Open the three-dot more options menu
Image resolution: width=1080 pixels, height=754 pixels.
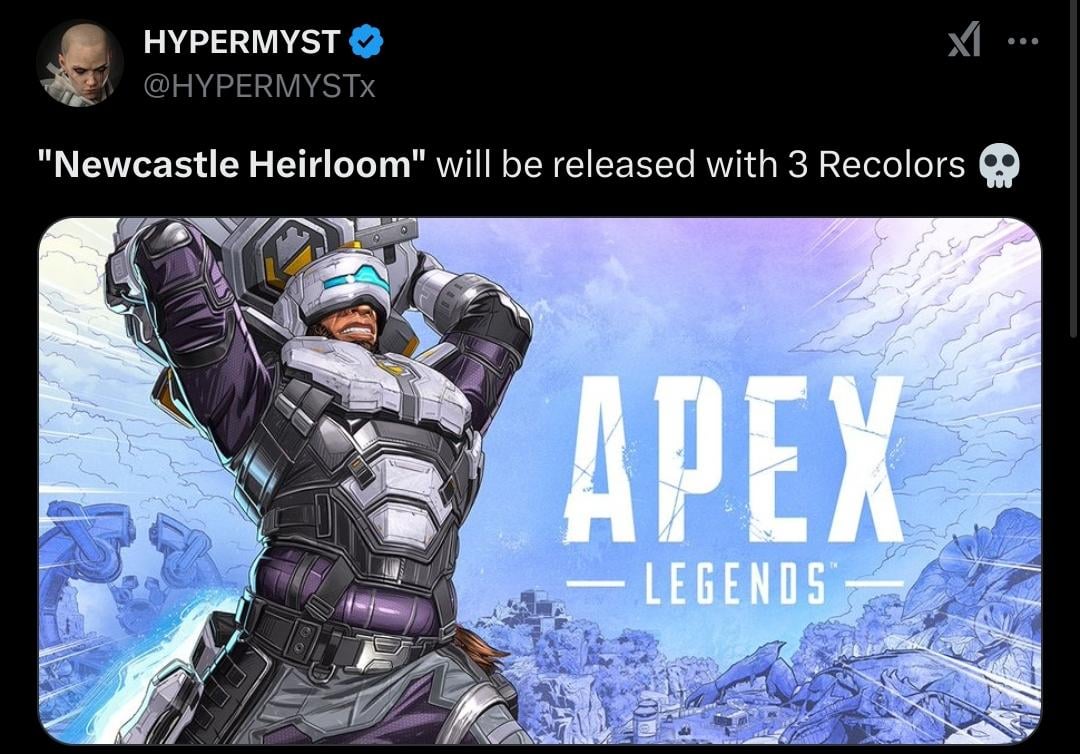pyautogui.click(x=1023, y=41)
